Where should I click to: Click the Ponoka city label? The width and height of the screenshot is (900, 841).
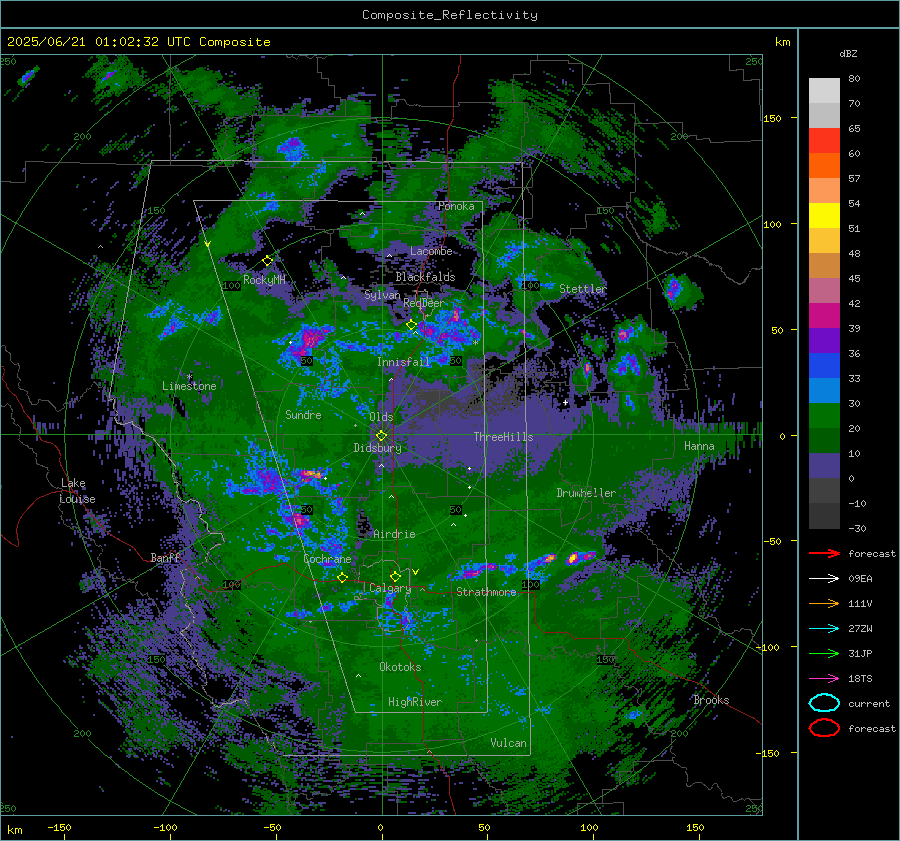coord(456,206)
